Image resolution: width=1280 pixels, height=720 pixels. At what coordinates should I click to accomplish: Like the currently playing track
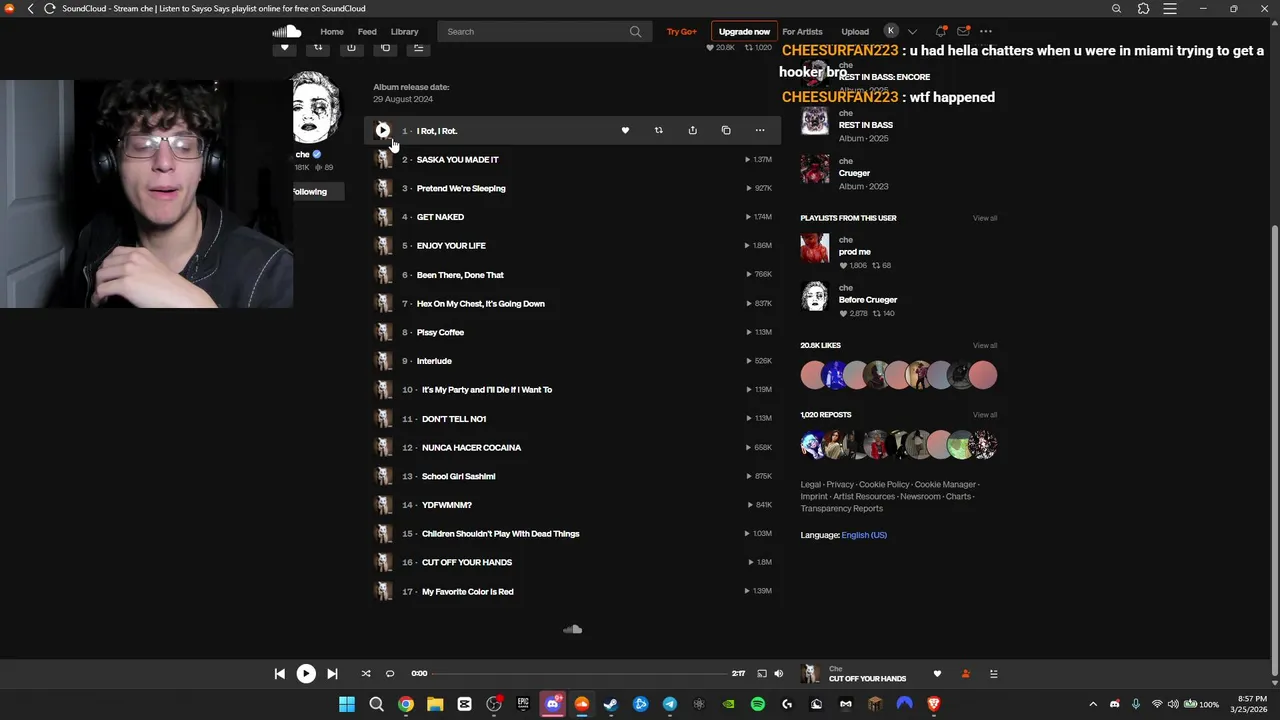pos(937,674)
